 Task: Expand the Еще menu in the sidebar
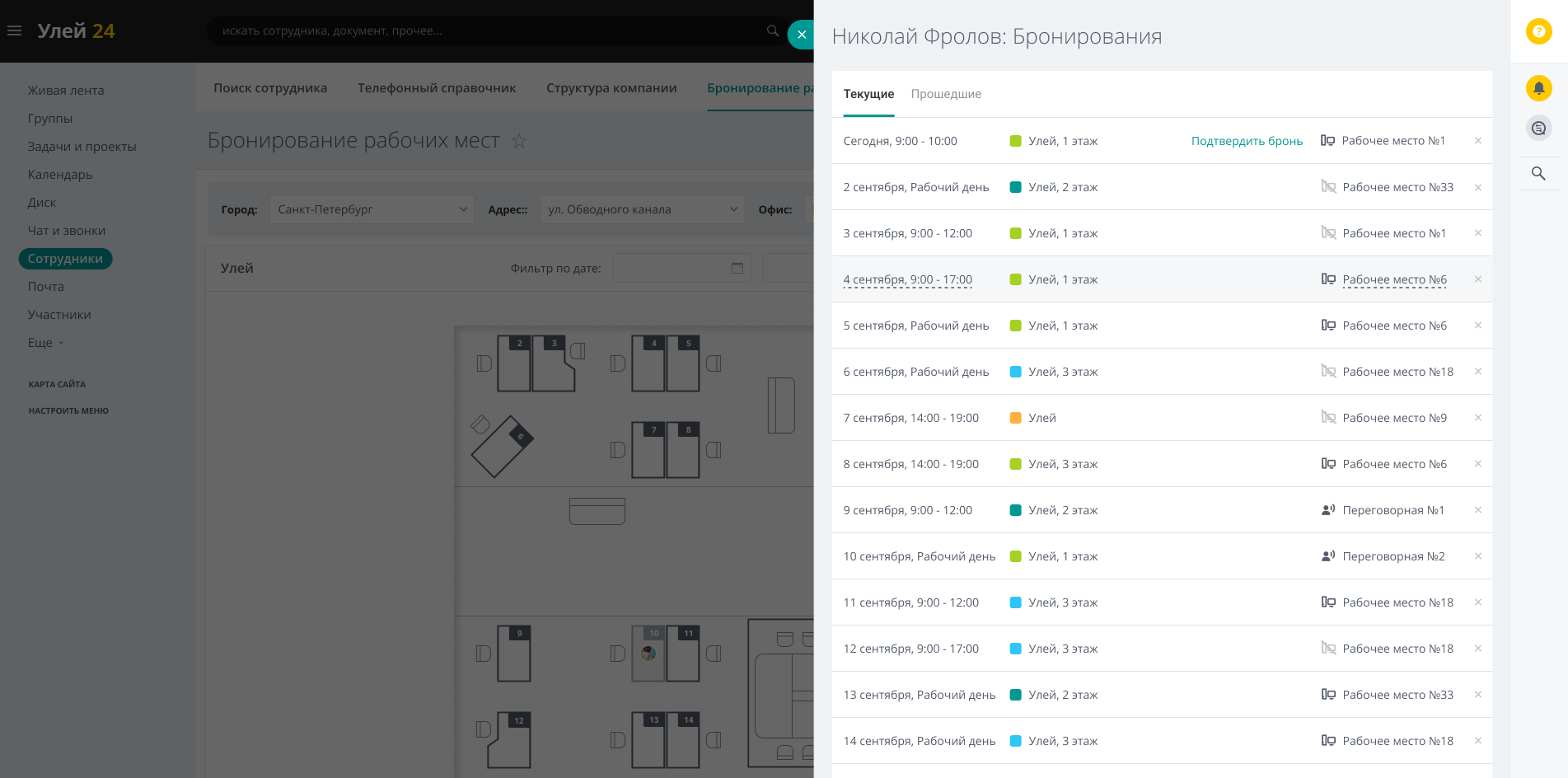point(45,343)
